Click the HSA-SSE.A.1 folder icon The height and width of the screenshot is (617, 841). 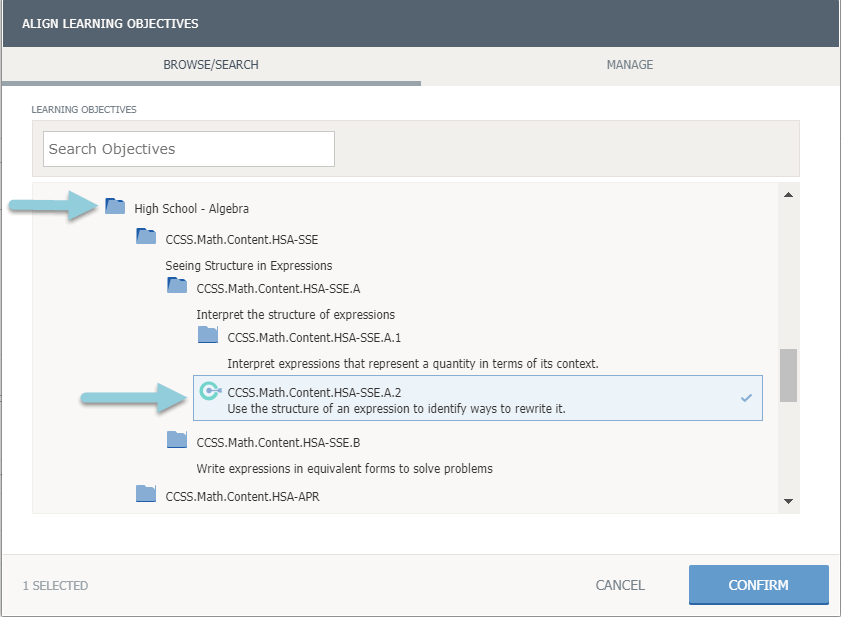click(207, 335)
